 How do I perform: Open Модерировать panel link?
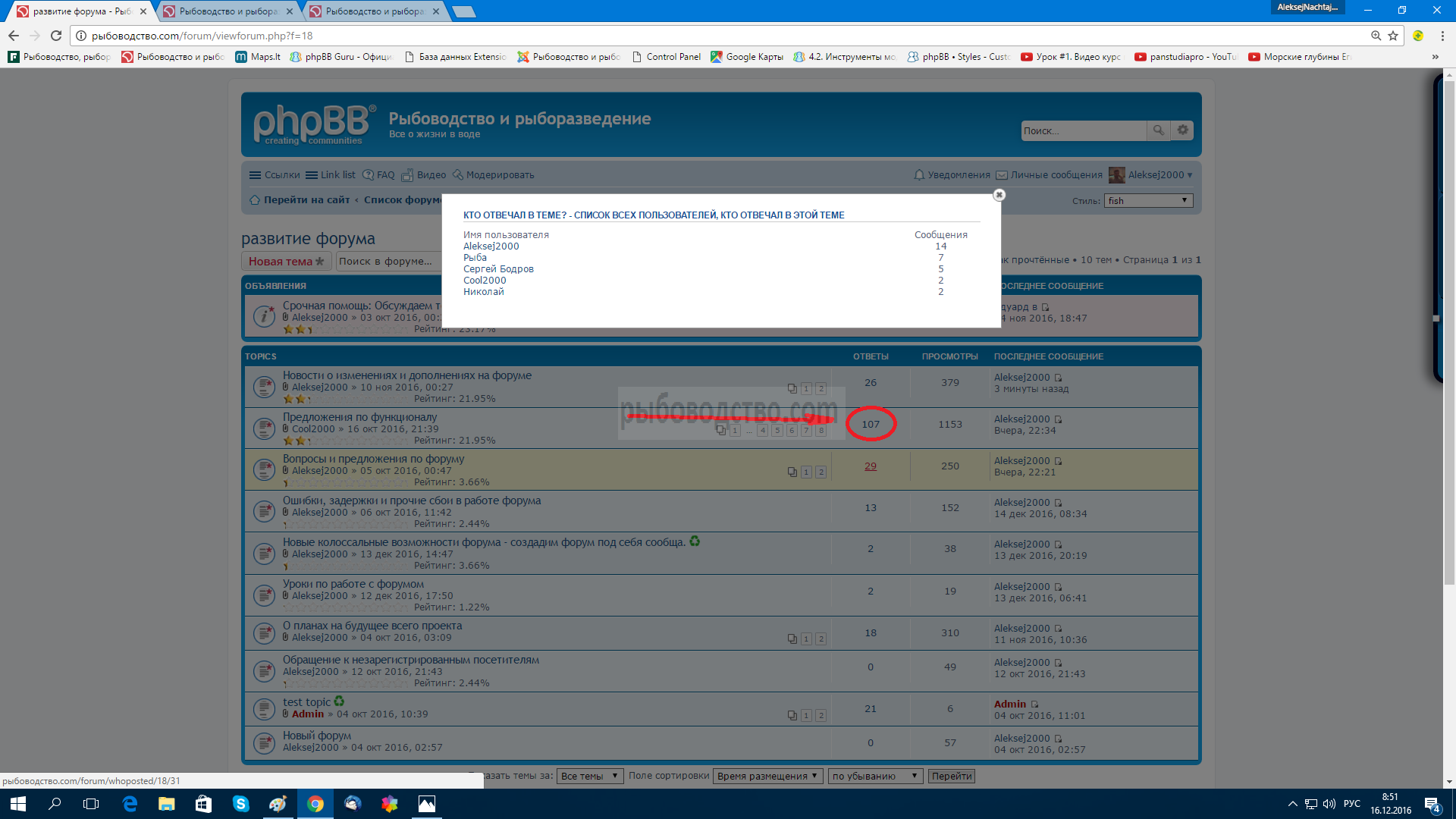point(493,175)
